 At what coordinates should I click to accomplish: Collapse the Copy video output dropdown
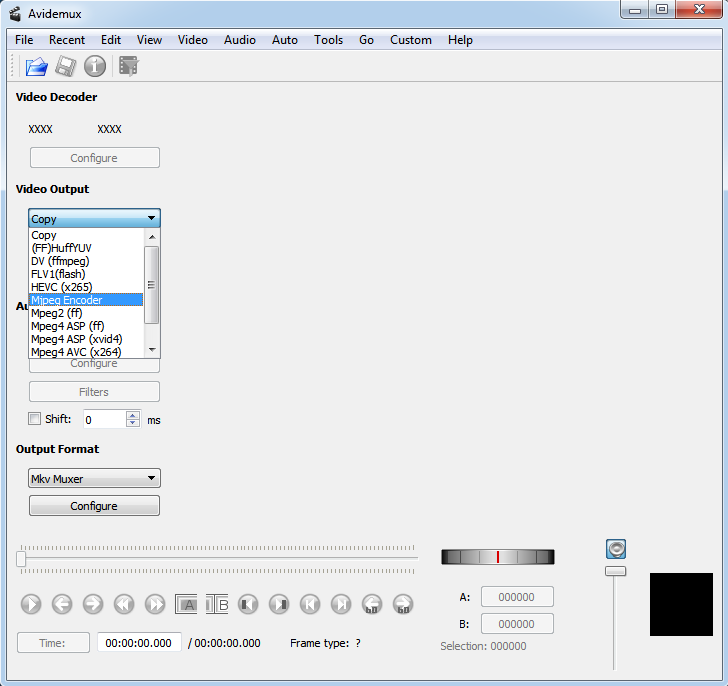(94, 218)
